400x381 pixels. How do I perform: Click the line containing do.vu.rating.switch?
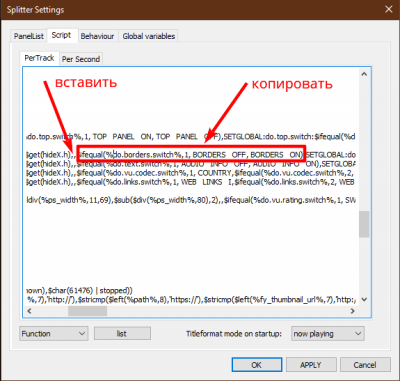pyautogui.click(x=191, y=200)
